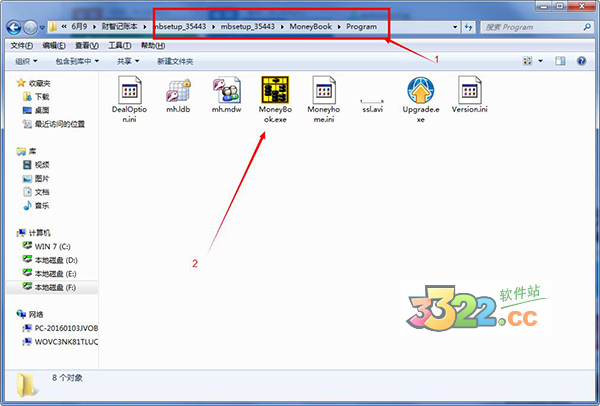Viewport: 600px width, 406px height.
Task: Click the Program breadcrumb segment
Action: 362,27
